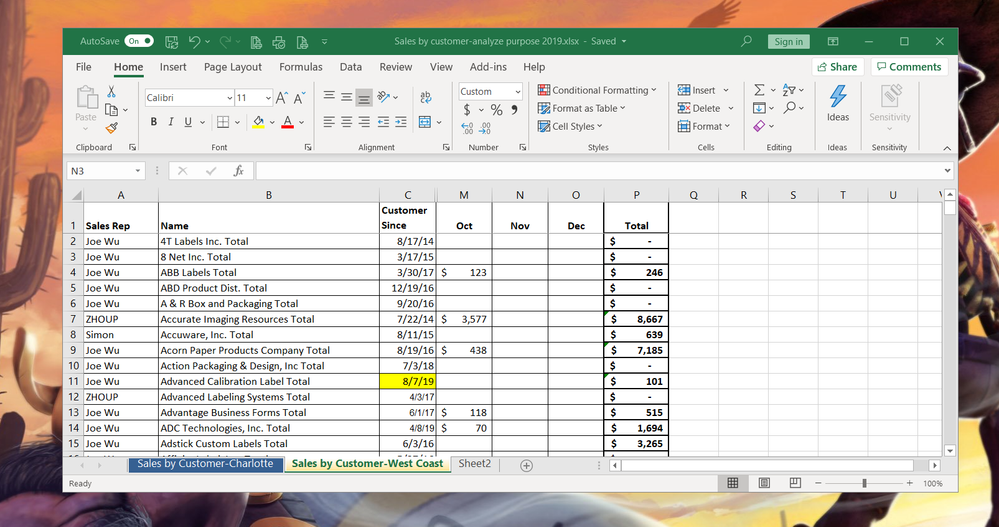The image size is (999, 527).
Task: Click Insert cells button
Action: (696, 90)
